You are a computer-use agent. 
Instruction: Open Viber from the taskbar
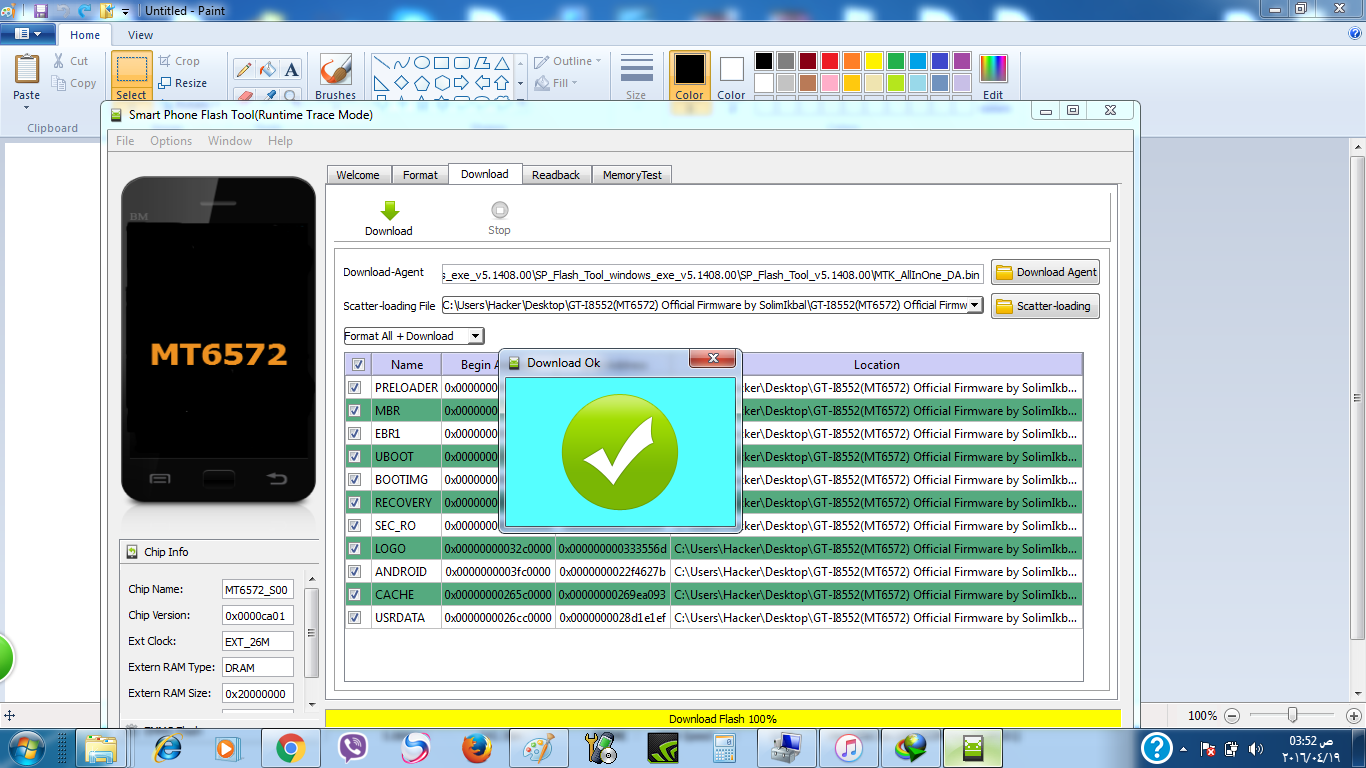point(353,747)
